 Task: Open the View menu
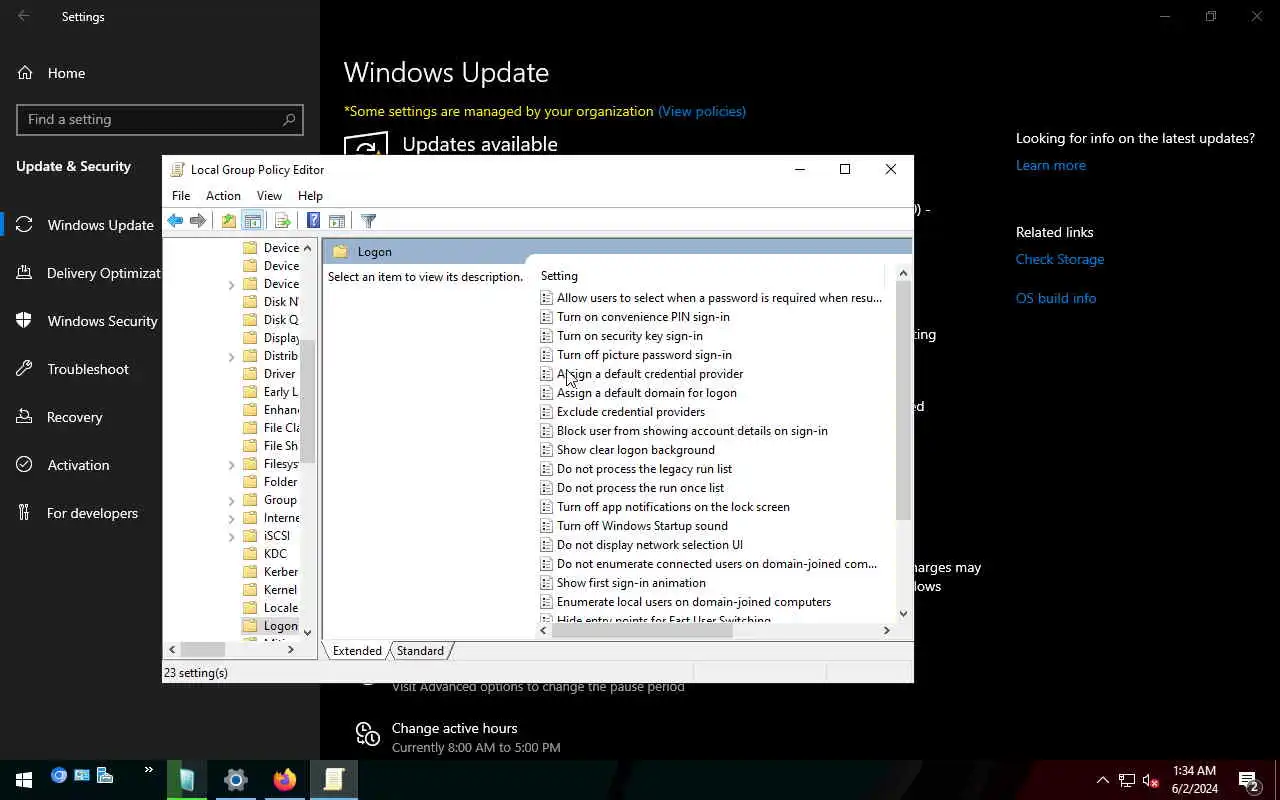(269, 196)
